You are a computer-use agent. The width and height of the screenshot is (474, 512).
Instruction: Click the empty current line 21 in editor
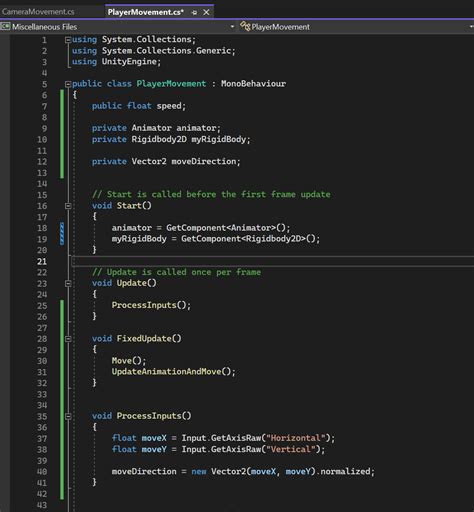273,262
